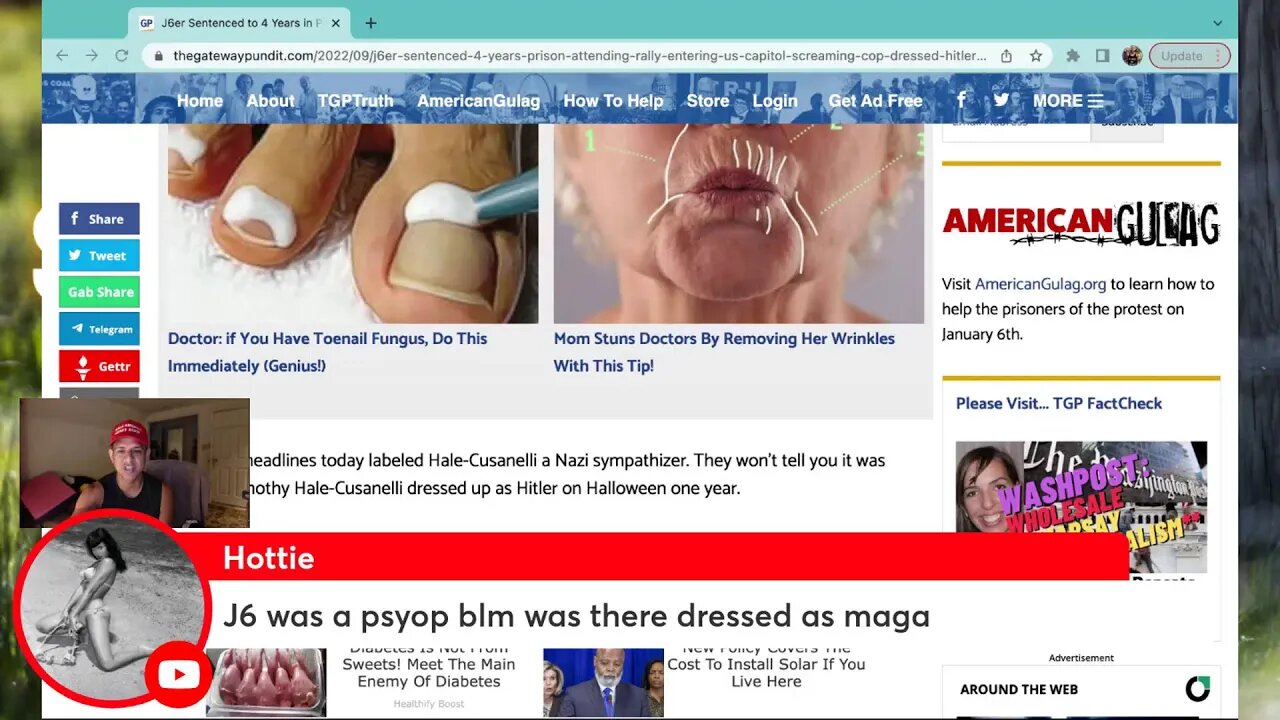Reload the page with refresh icon
1280x720 pixels.
click(121, 56)
